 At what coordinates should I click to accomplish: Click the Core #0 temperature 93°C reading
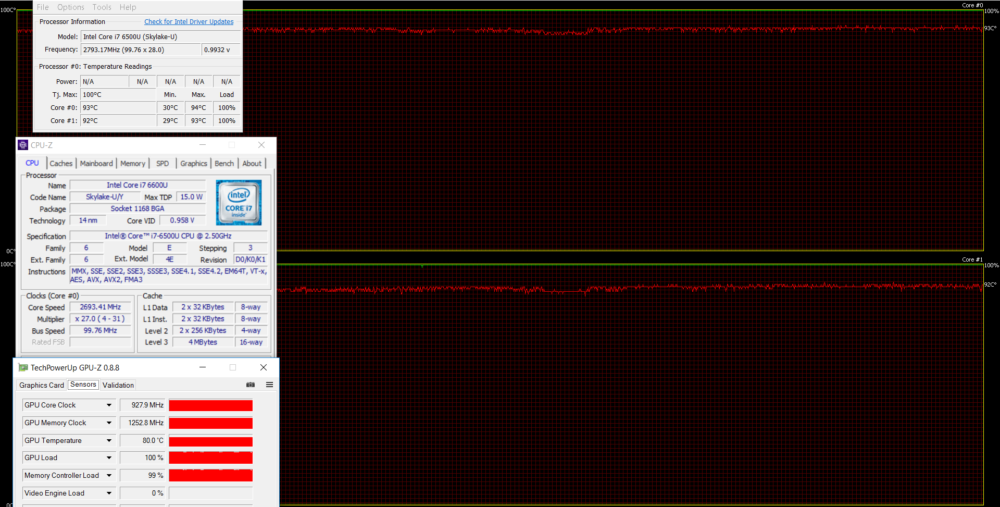point(118,108)
